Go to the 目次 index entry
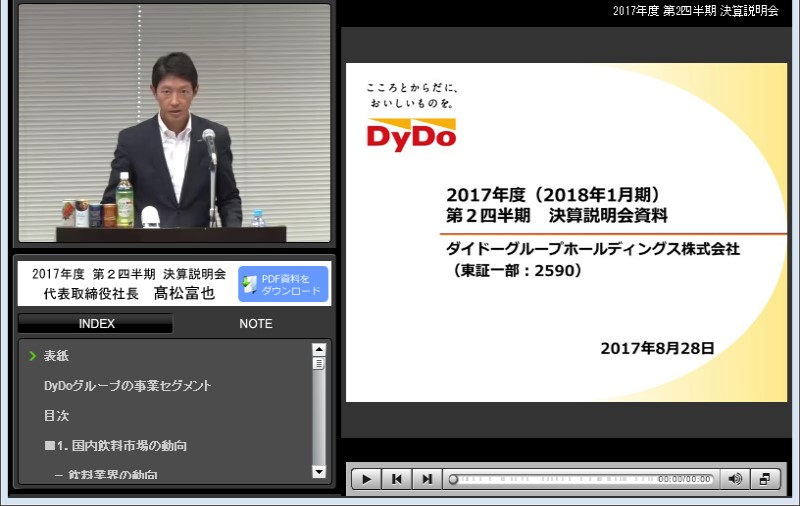The width and height of the screenshot is (800, 506). click(x=56, y=416)
